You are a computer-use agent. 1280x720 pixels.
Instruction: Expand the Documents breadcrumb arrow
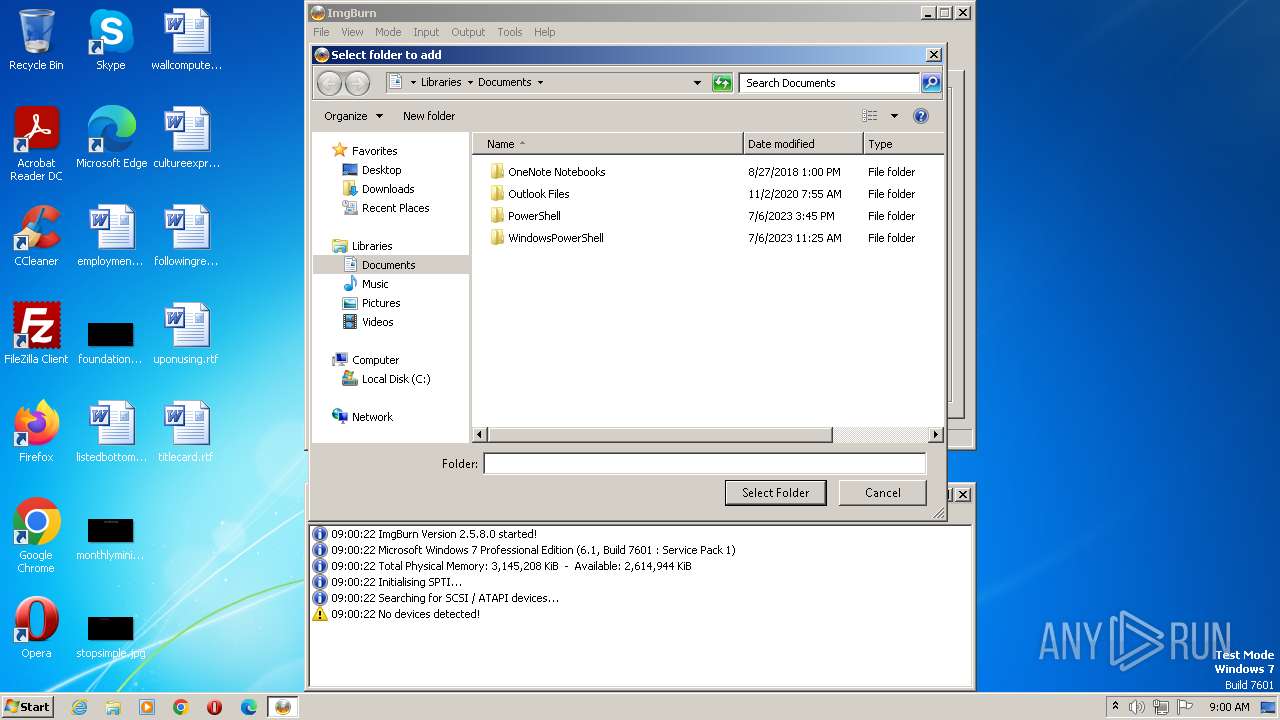click(x=540, y=83)
